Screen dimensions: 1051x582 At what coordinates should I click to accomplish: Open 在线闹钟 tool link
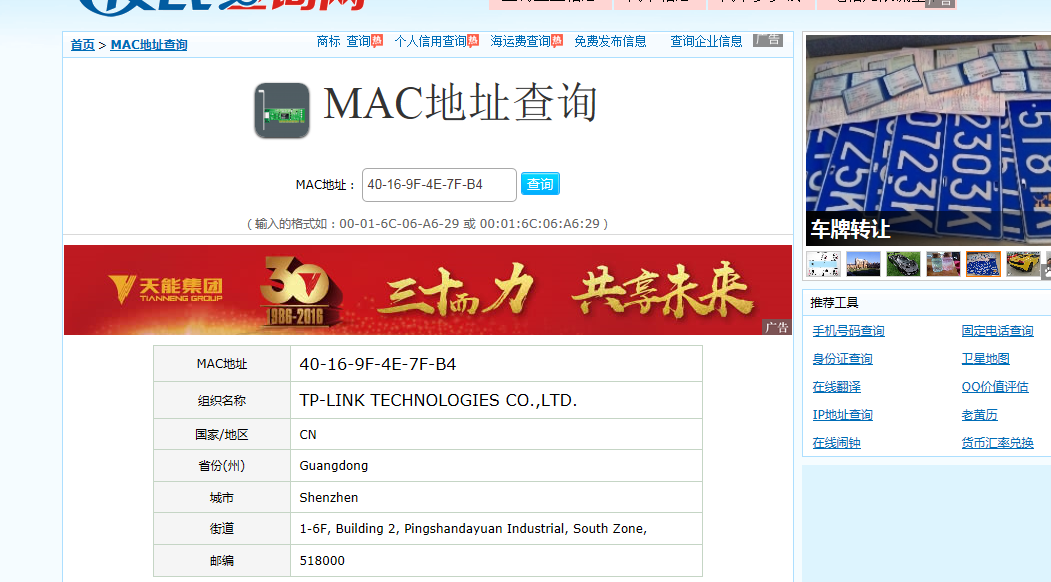[x=837, y=443]
